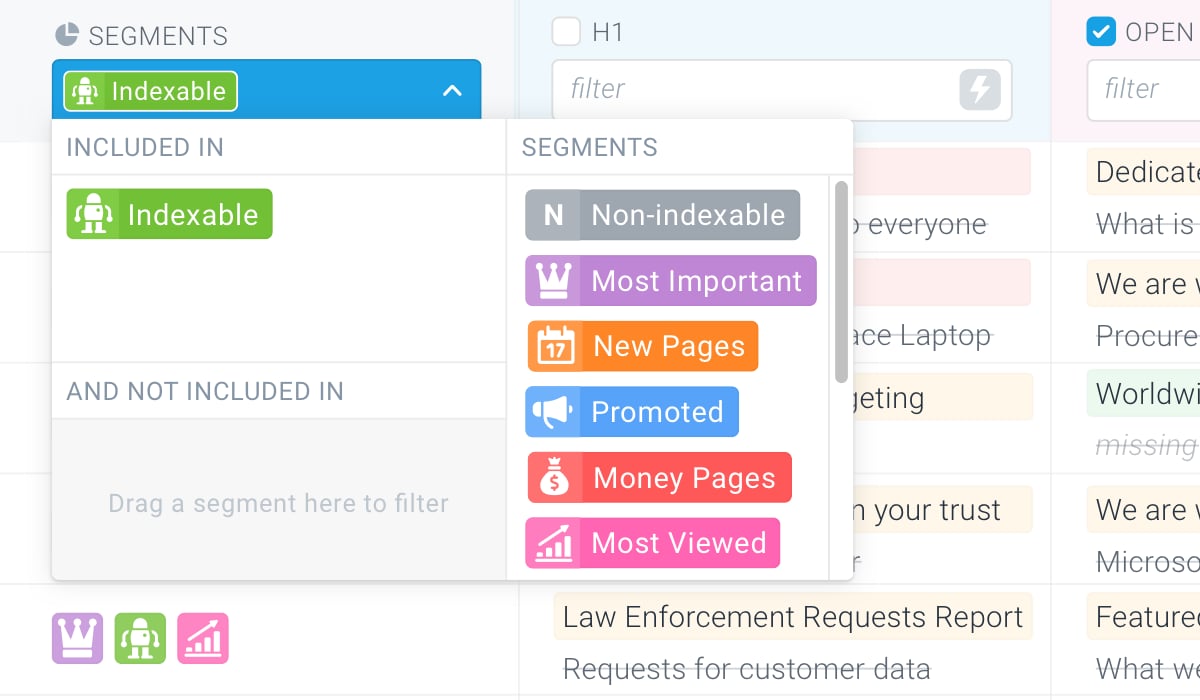
Task: Click 'Requests for customer data' text
Action: point(746,669)
